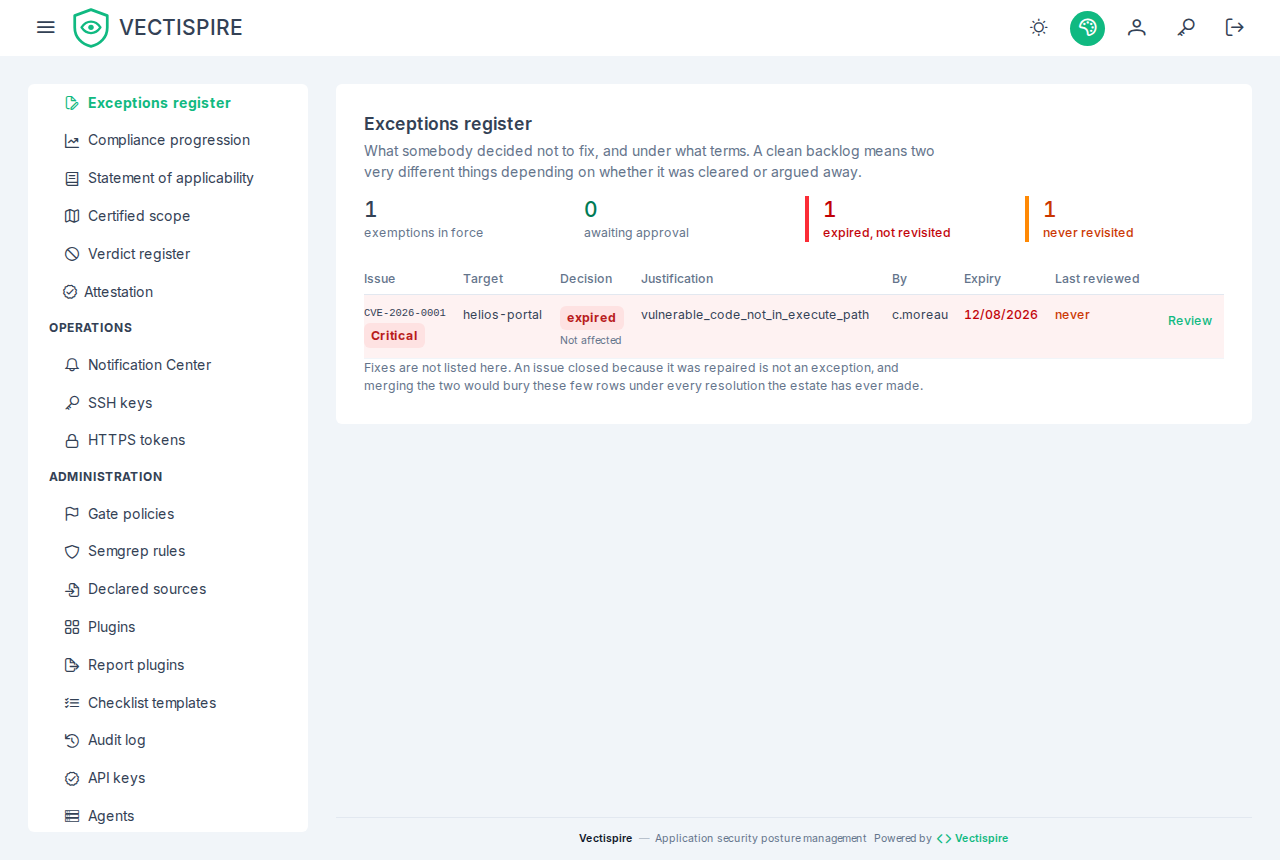The height and width of the screenshot is (860, 1280).
Task: Click the CVE-2026-0001 issue identifier
Action: 405,313
